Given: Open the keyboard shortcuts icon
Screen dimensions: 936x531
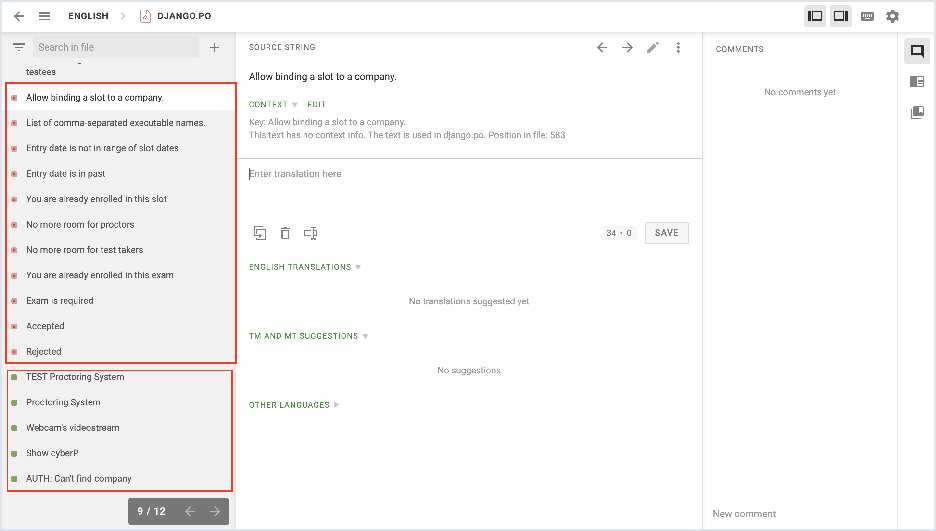Looking at the screenshot, I should coord(867,16).
